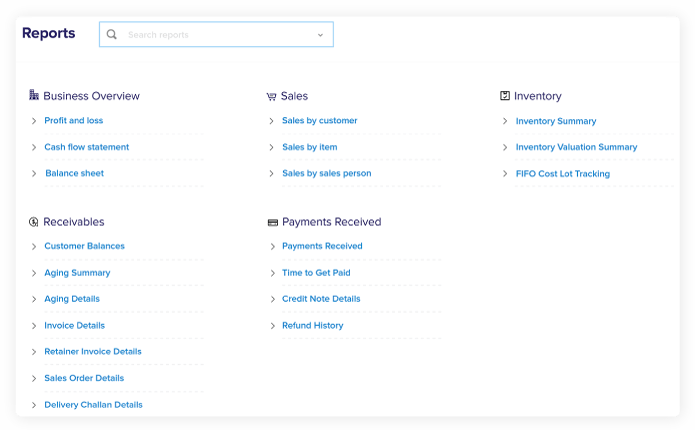This screenshot has width=695, height=430.
Task: Click the Business Overview heading
Action: (91, 96)
